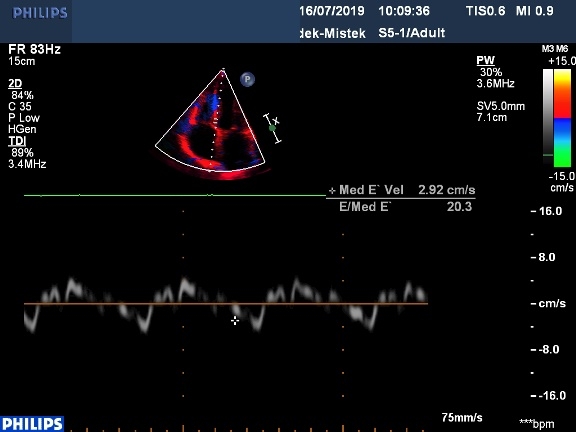Click the 75mm/s sweep speed label
This screenshot has height=432, width=576.
pyautogui.click(x=462, y=418)
